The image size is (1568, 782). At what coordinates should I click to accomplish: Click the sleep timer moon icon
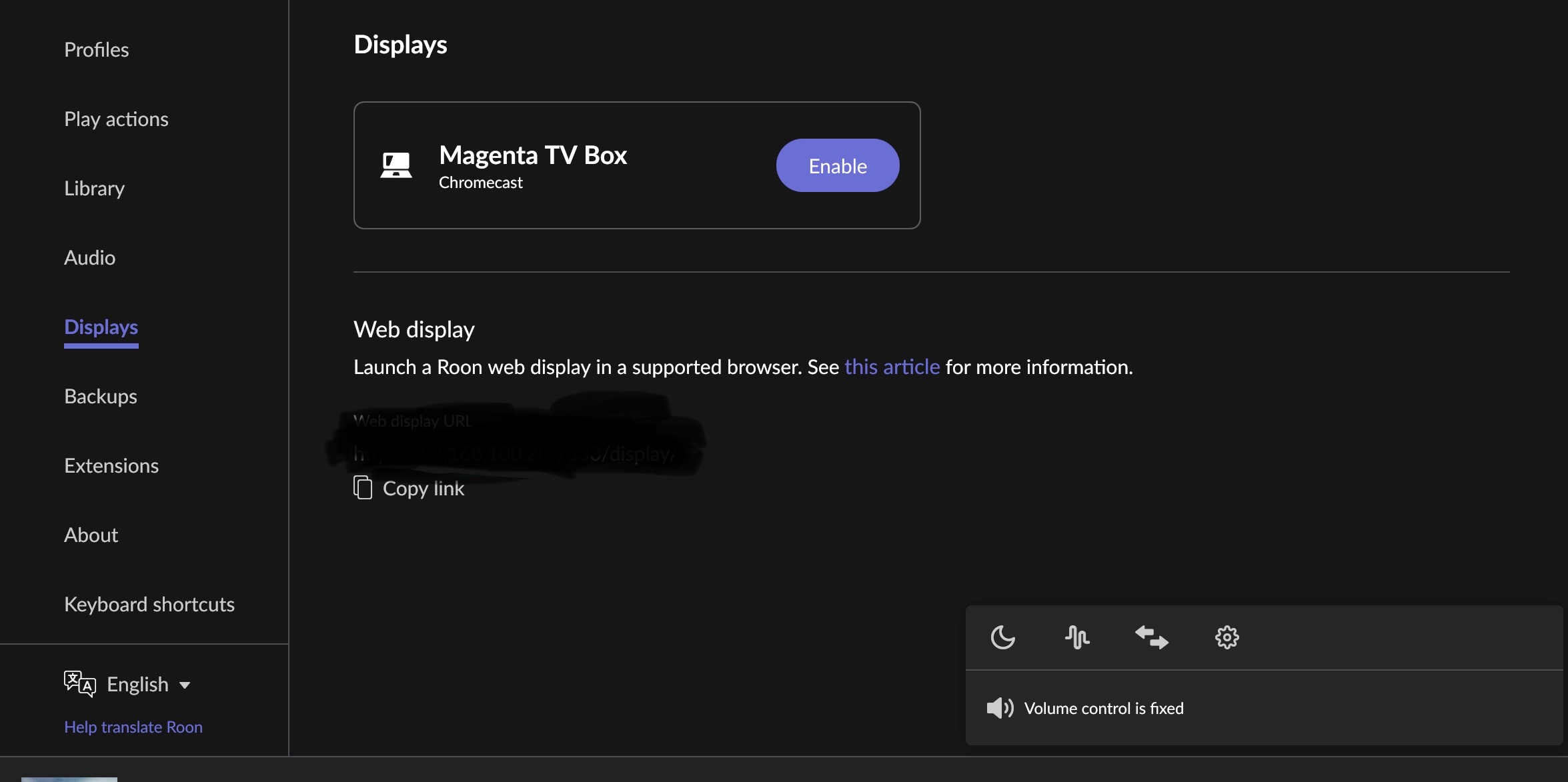click(1002, 637)
